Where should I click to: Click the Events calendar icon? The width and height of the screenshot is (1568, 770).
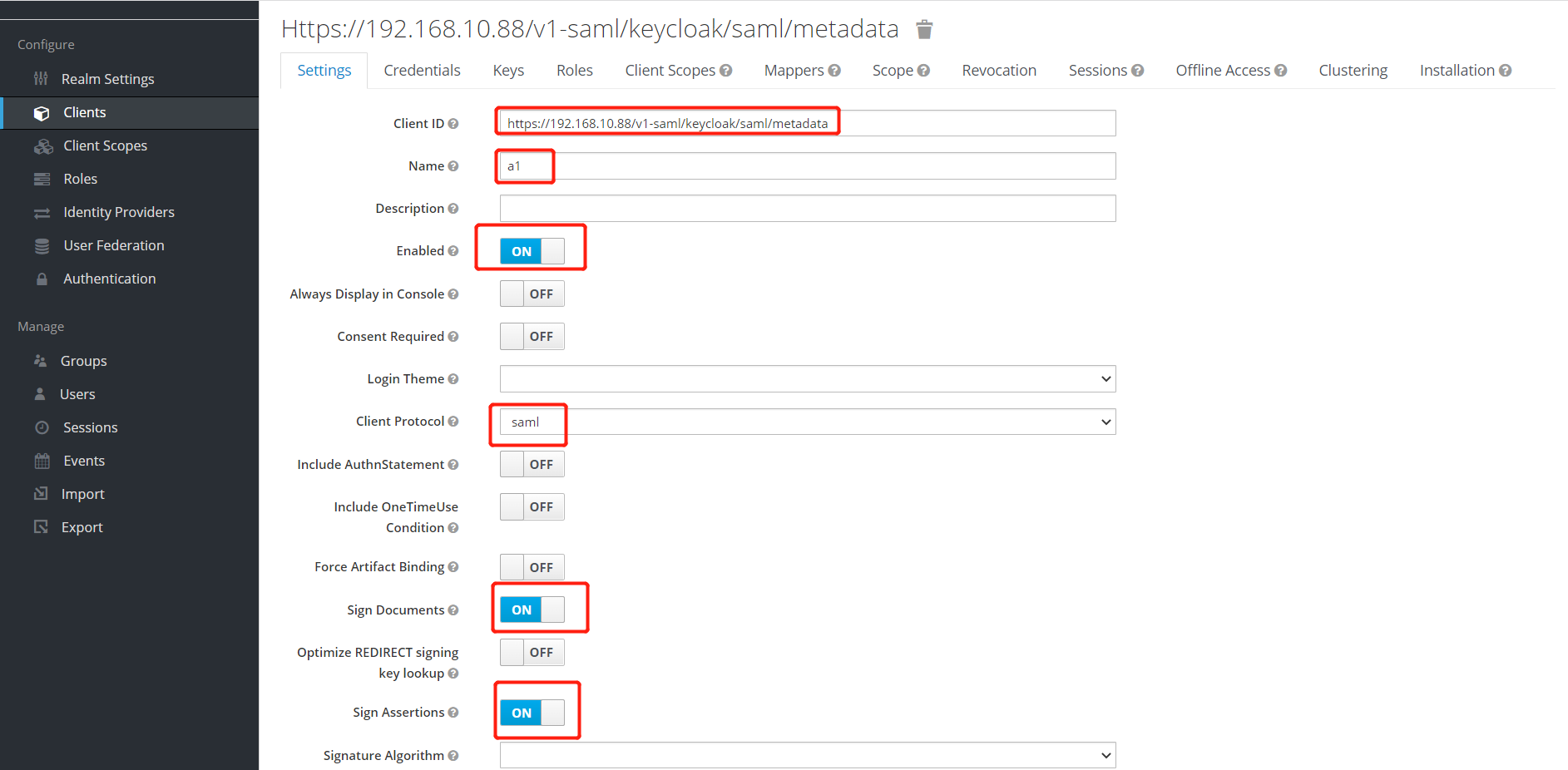[42, 461]
